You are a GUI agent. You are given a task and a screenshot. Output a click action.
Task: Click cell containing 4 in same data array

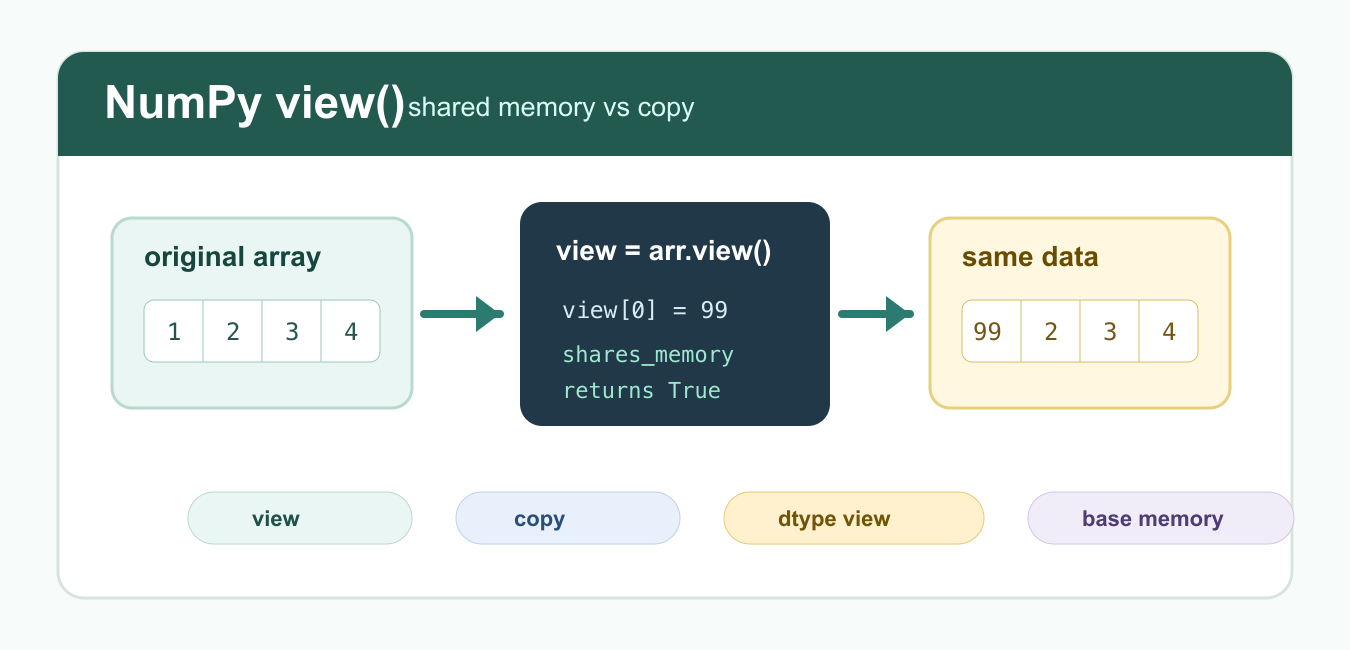[x=1169, y=331]
